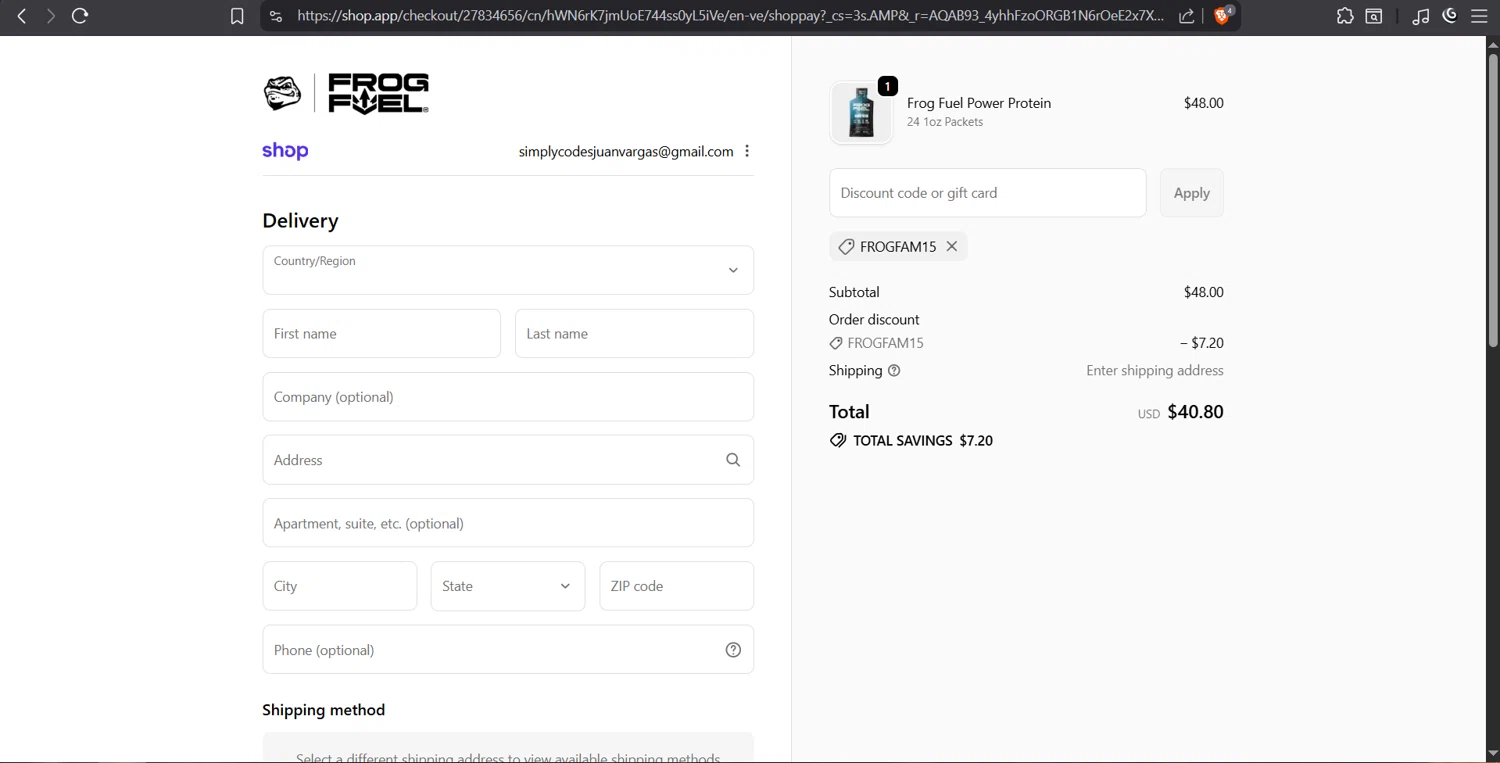This screenshot has height=763, width=1500.
Task: Click the night mode moon icon
Action: point(1450,15)
